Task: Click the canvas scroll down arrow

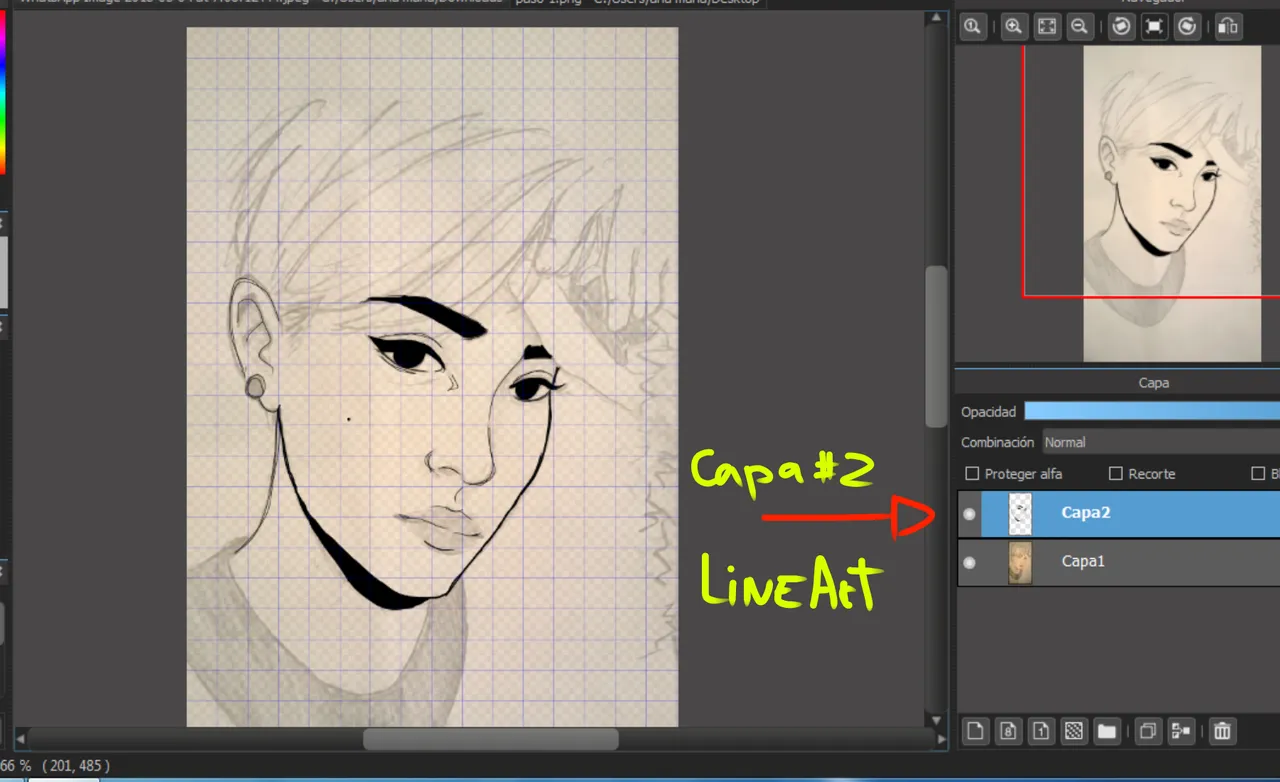Action: pyautogui.click(x=937, y=719)
